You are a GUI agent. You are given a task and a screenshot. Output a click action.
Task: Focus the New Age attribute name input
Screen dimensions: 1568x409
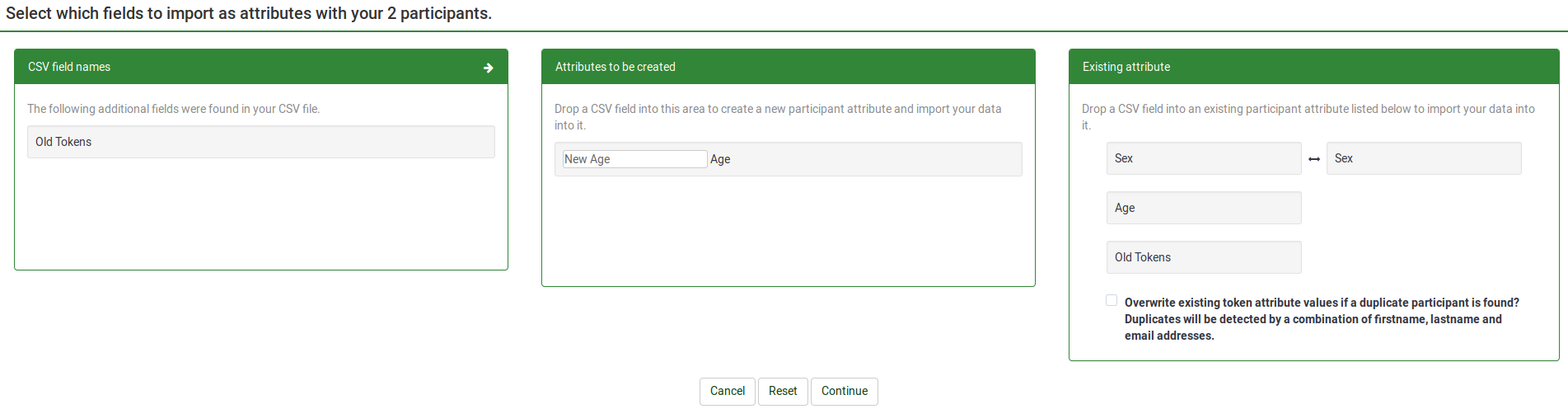(x=634, y=159)
